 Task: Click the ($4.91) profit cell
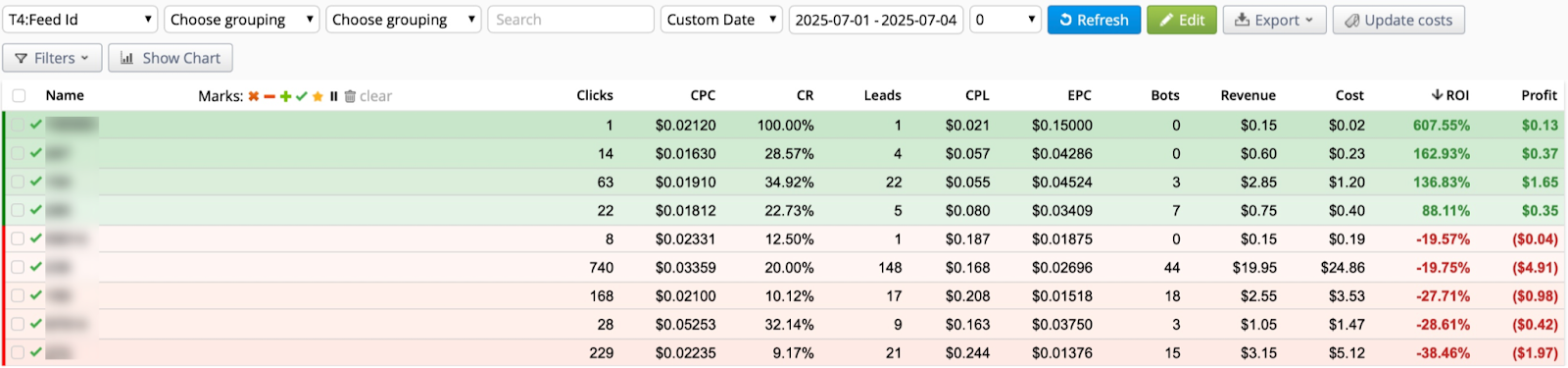(1535, 268)
